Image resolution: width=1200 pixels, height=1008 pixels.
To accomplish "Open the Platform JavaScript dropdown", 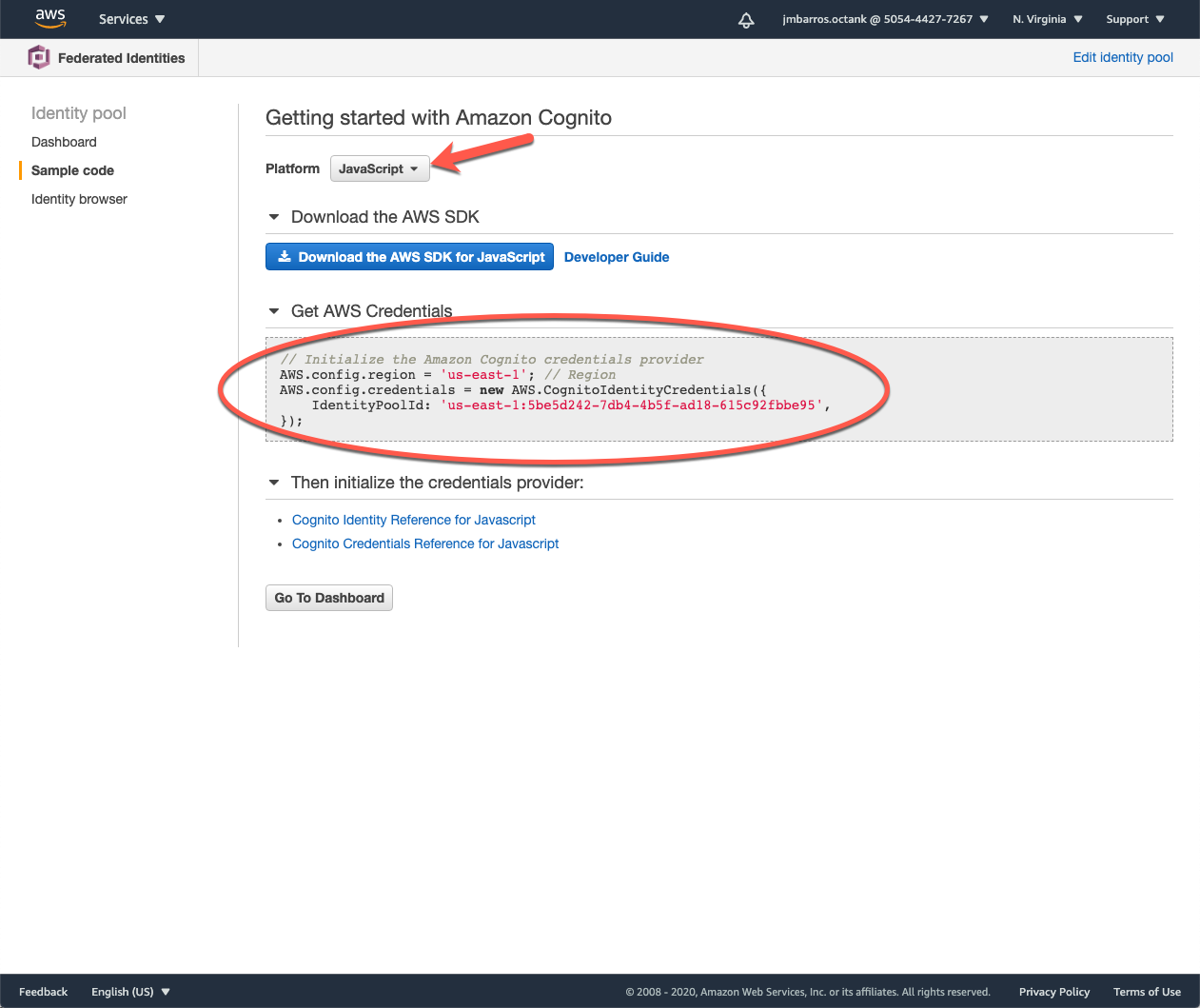I will pyautogui.click(x=380, y=168).
